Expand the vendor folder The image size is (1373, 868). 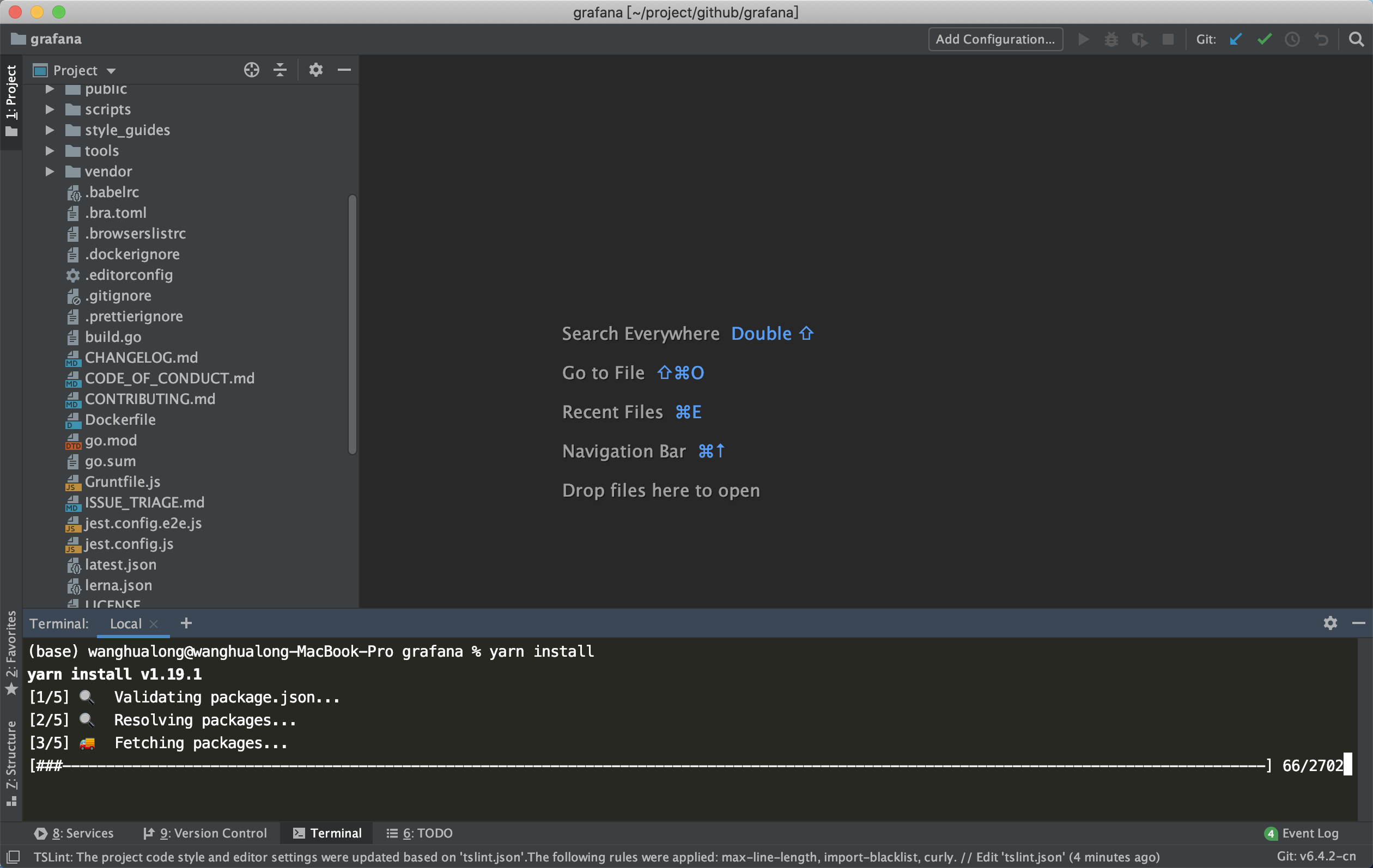[50, 171]
